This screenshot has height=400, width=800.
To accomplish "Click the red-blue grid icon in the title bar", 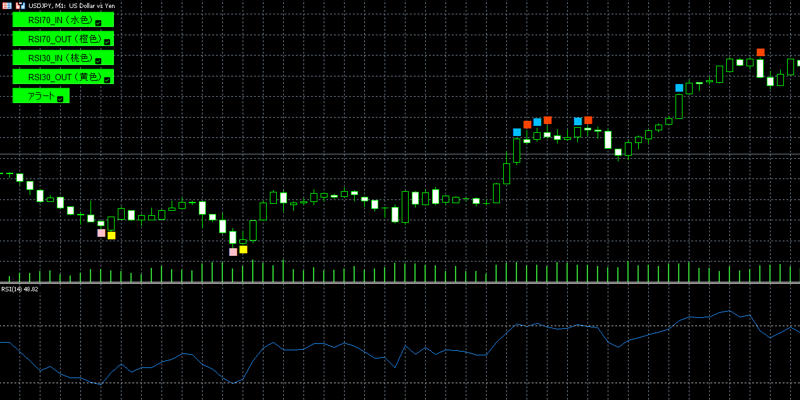I will click(6, 5).
